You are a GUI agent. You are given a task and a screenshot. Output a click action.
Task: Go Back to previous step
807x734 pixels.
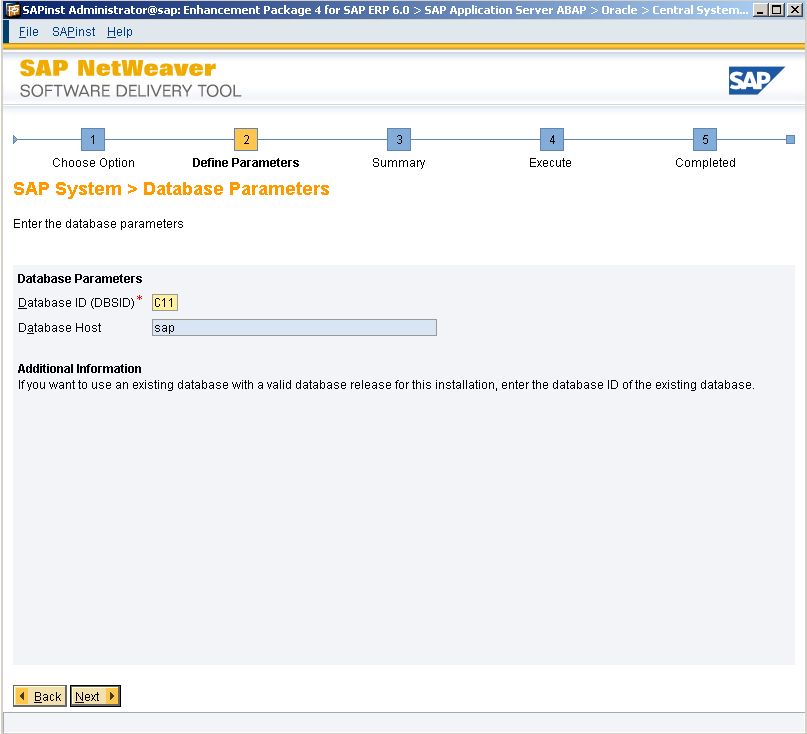pos(40,696)
